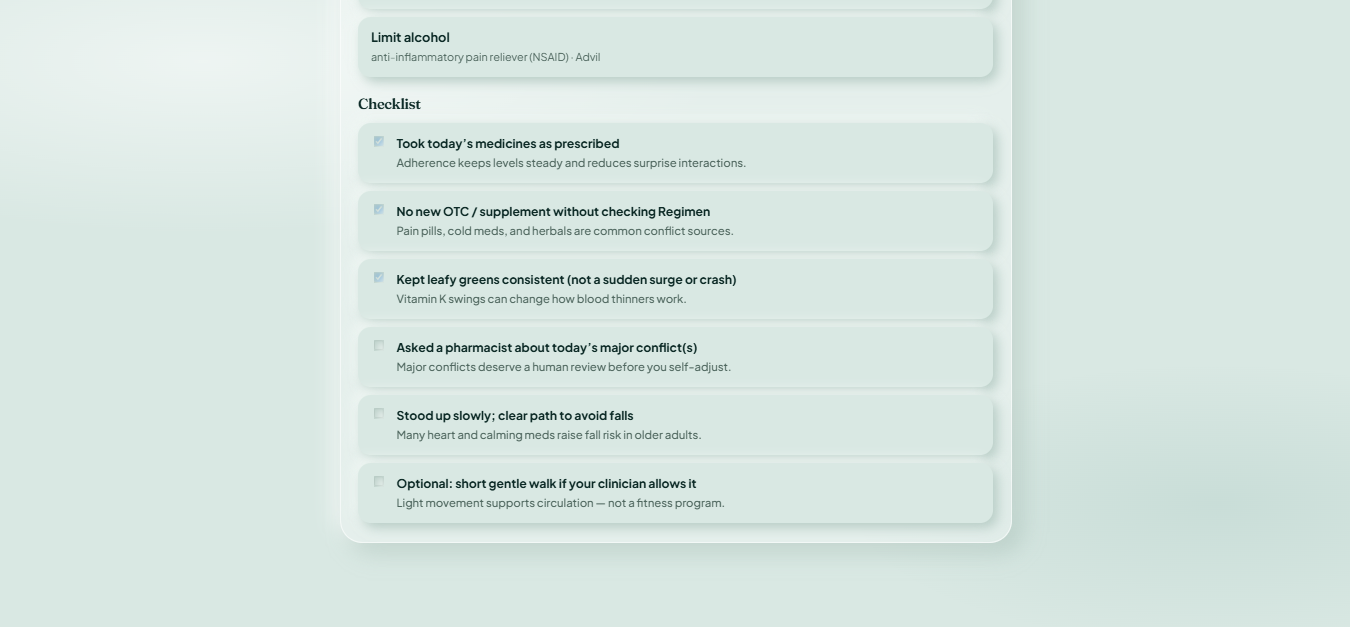This screenshot has width=1350, height=627.
Task: Enable the optional gentle walk checkbox
Action: pyautogui.click(x=379, y=482)
